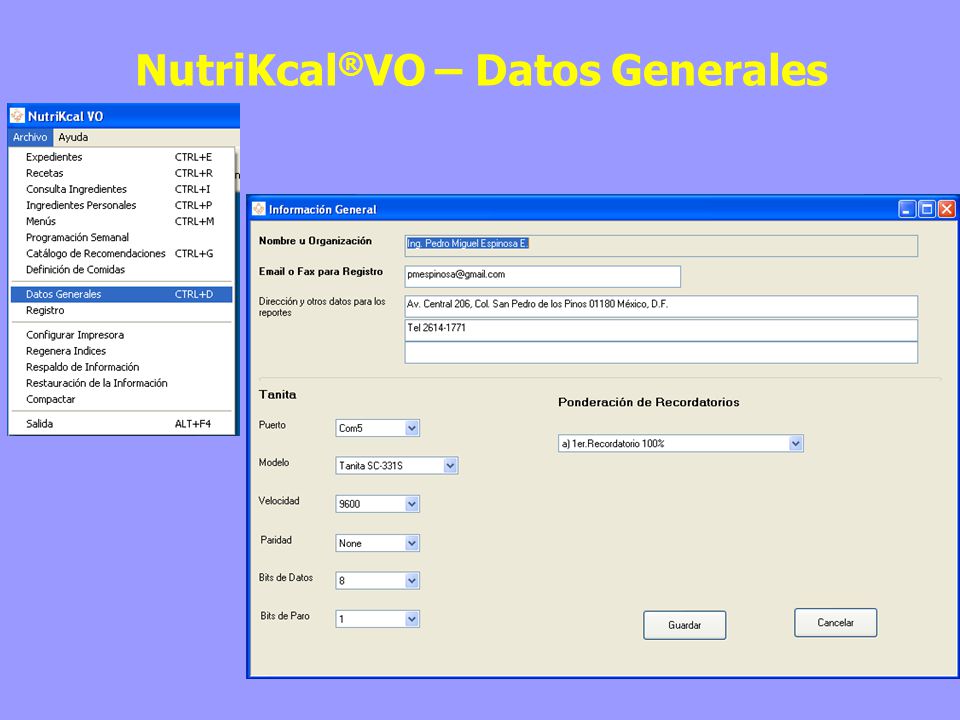960x720 pixels.
Task: Select Consulta Ingredientes menu item
Action: pyautogui.click(x=121, y=189)
